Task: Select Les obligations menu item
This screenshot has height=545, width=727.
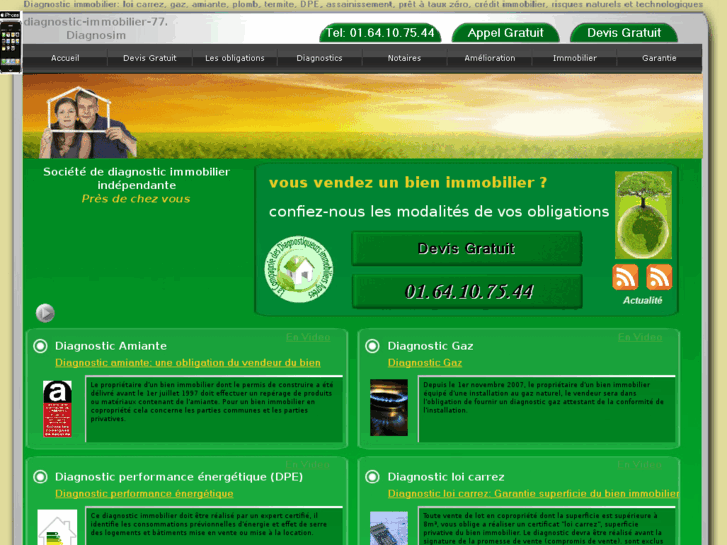Action: [x=235, y=58]
